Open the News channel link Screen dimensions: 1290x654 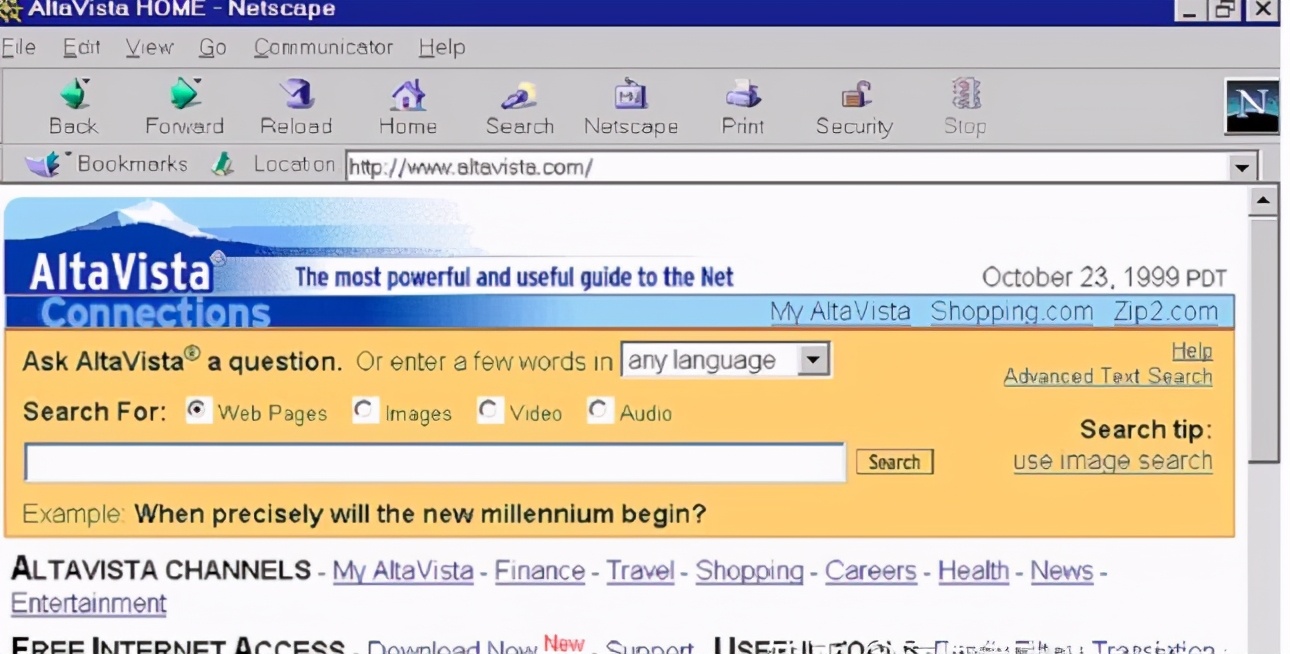(x=1062, y=571)
